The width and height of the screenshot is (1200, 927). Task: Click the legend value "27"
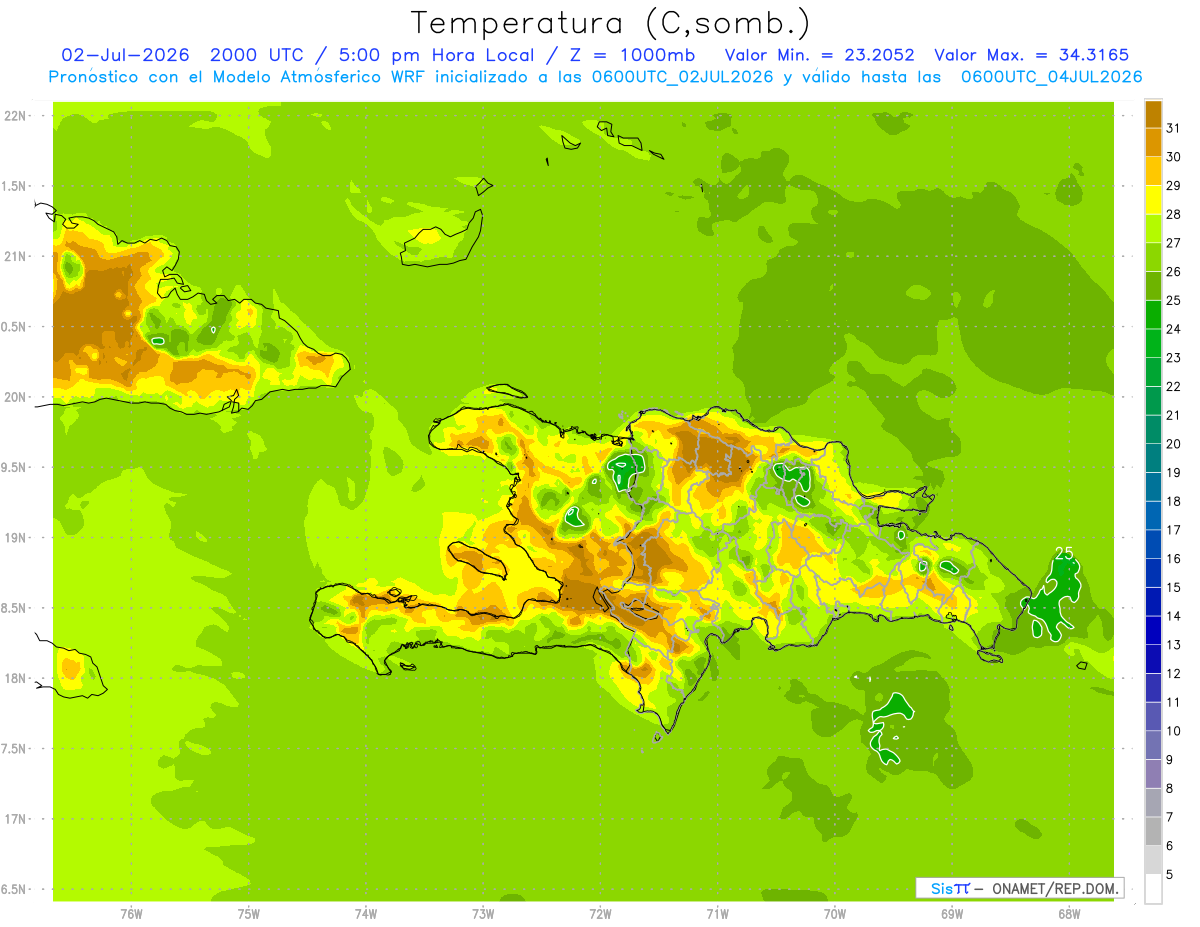pyautogui.click(x=1174, y=243)
